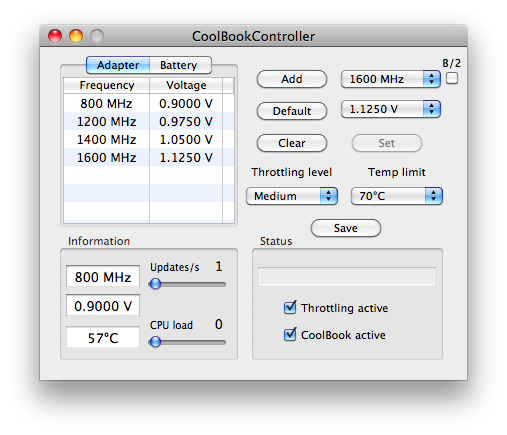
Task: Minimize window with the yellow button
Action: tap(76, 36)
